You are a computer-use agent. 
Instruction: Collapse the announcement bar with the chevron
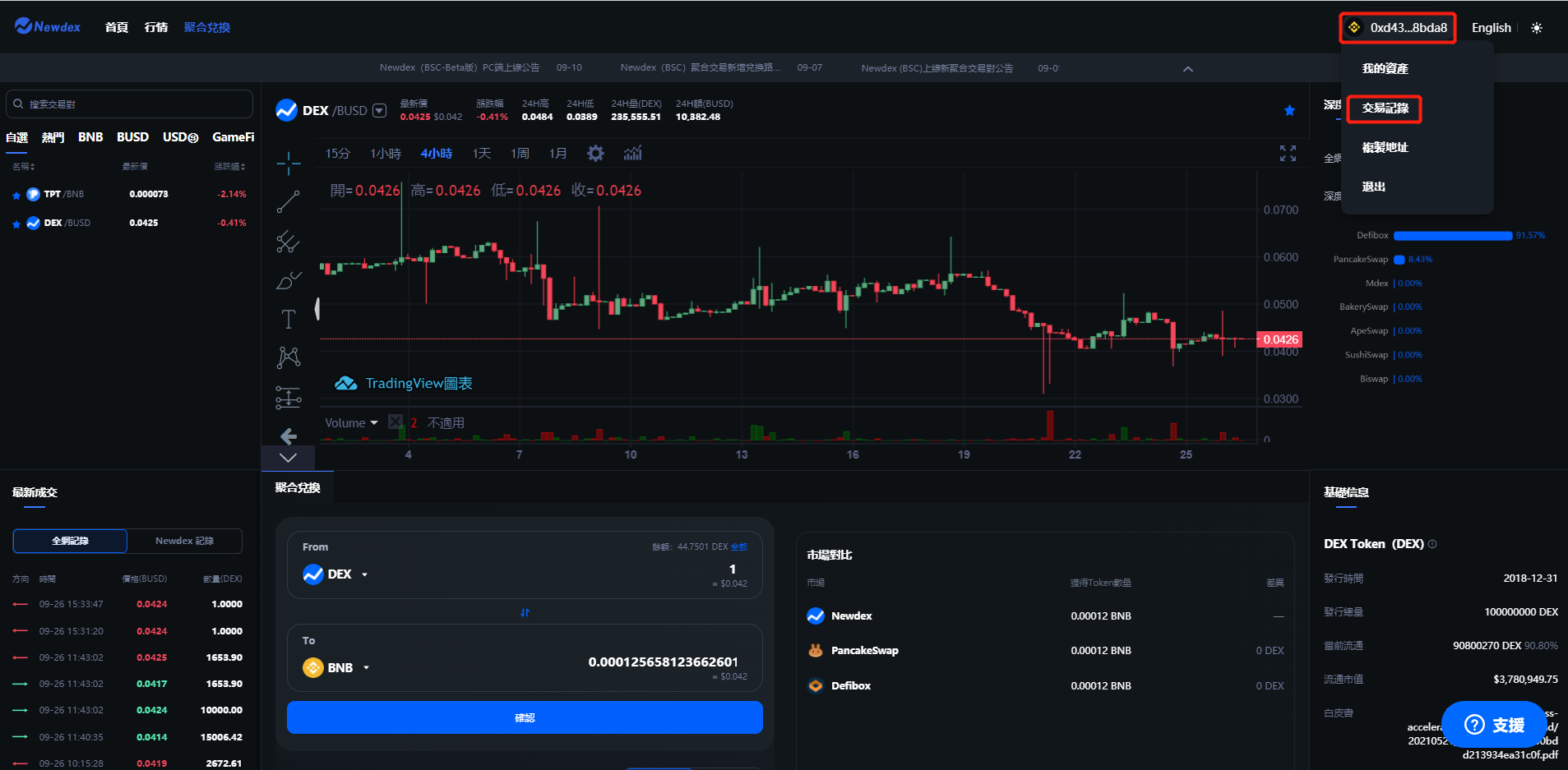pyautogui.click(x=1187, y=69)
